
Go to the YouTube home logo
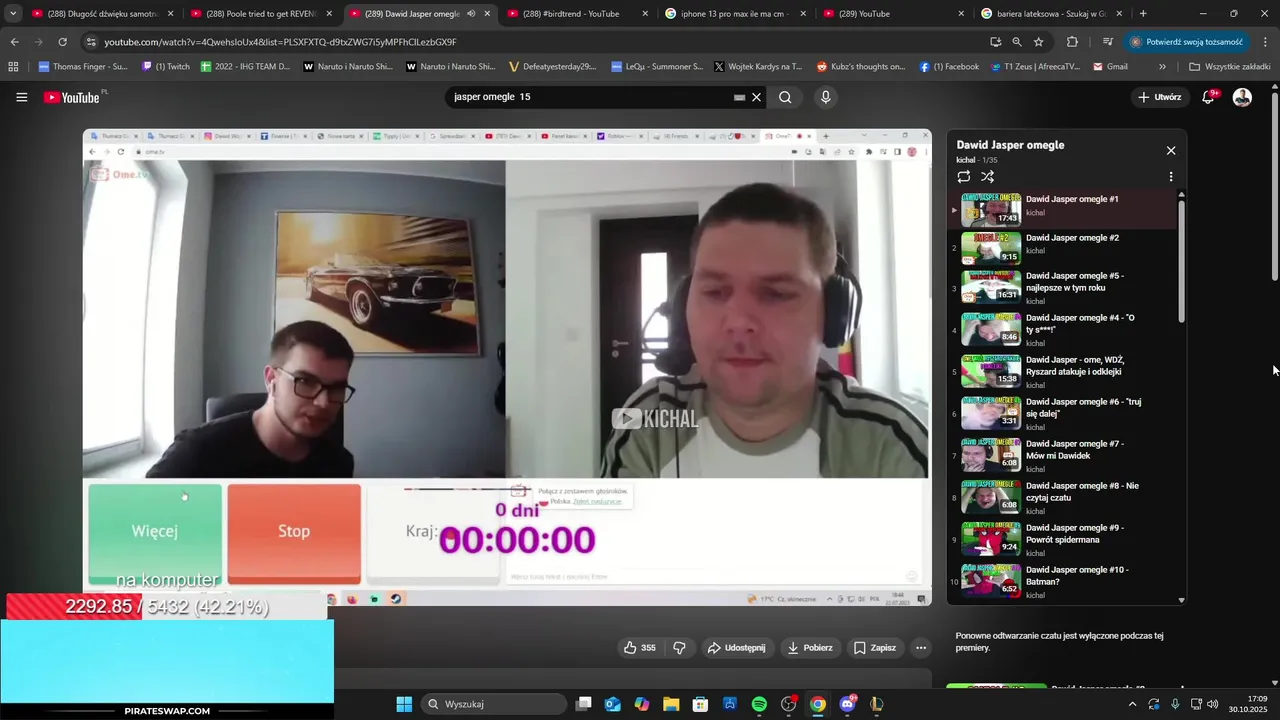pyautogui.click(x=72, y=97)
